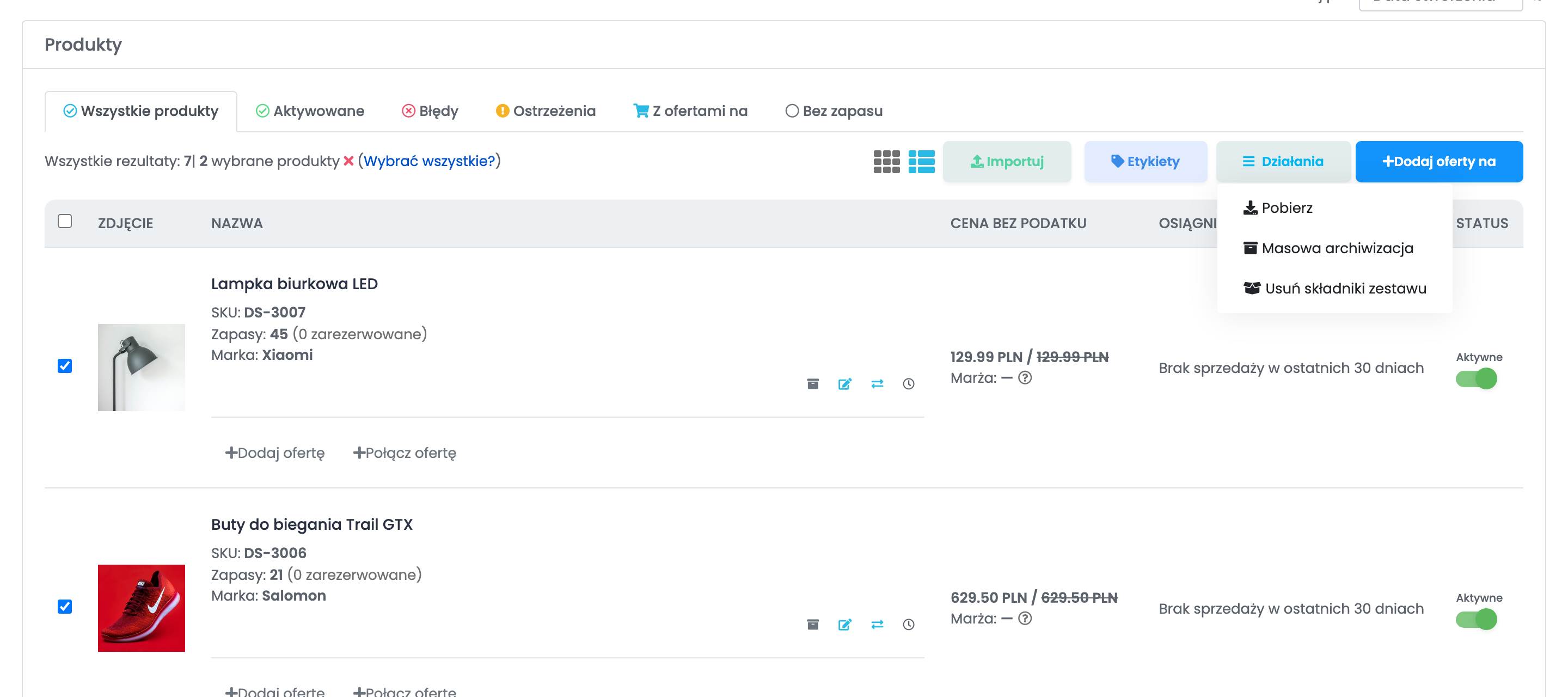Click margin help icon for 129.99 PLN product

click(1025, 378)
